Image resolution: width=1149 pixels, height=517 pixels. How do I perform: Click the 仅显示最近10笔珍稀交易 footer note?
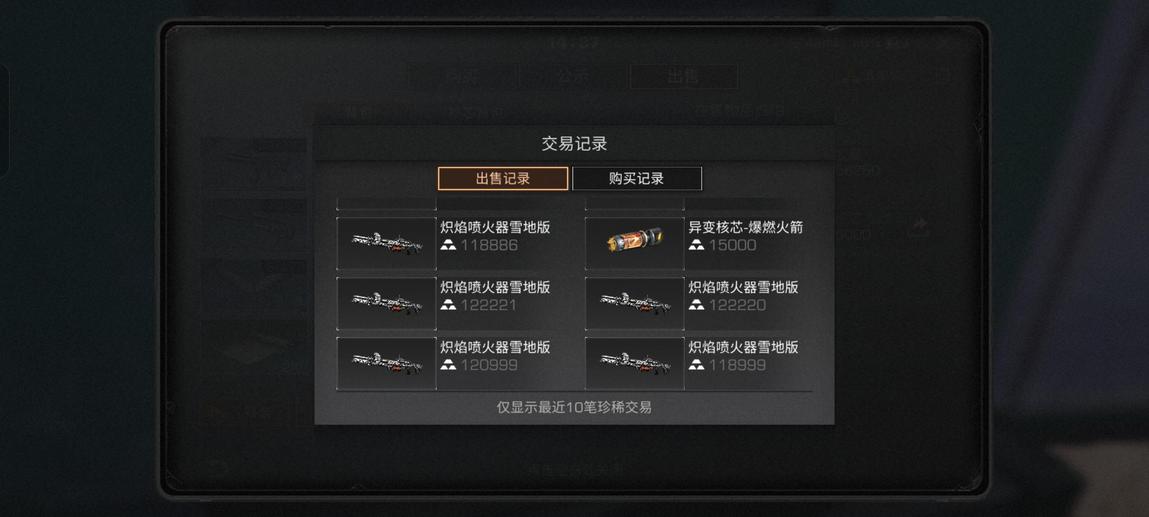pyautogui.click(x=574, y=408)
